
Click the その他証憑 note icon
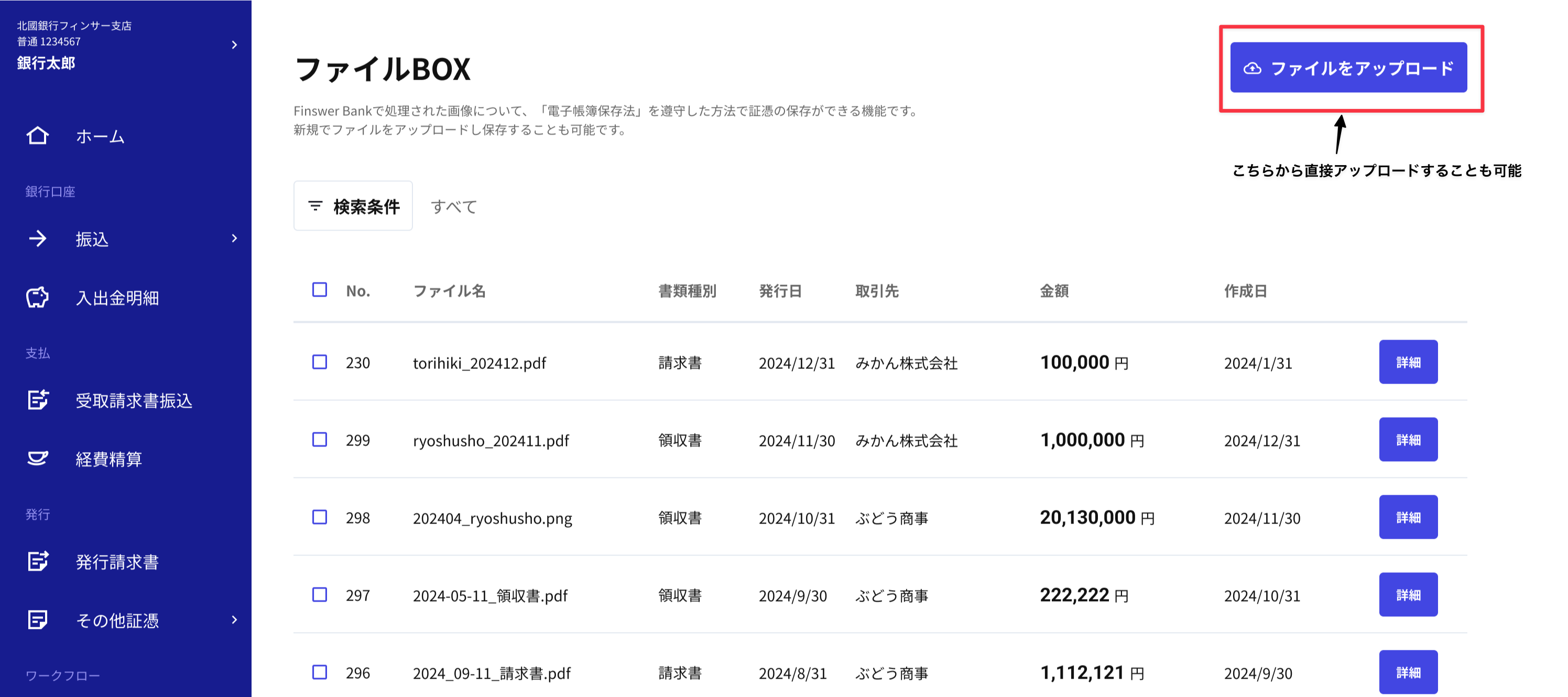[x=38, y=619]
